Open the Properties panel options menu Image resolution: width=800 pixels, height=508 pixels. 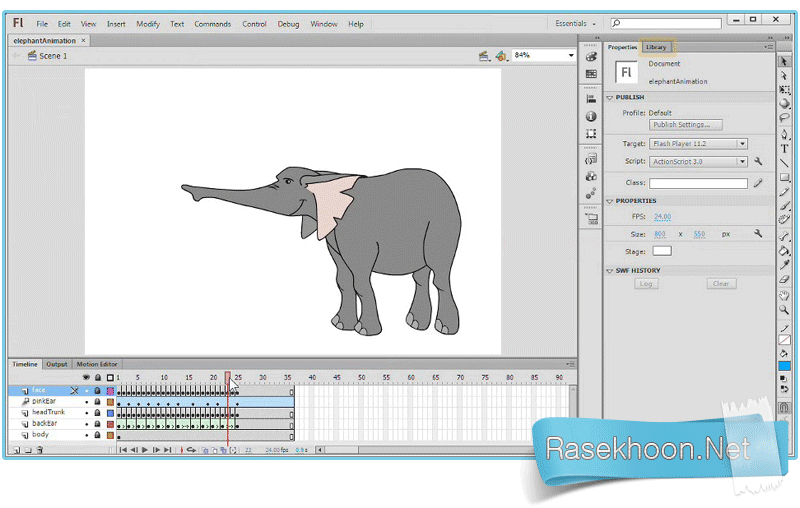click(769, 47)
